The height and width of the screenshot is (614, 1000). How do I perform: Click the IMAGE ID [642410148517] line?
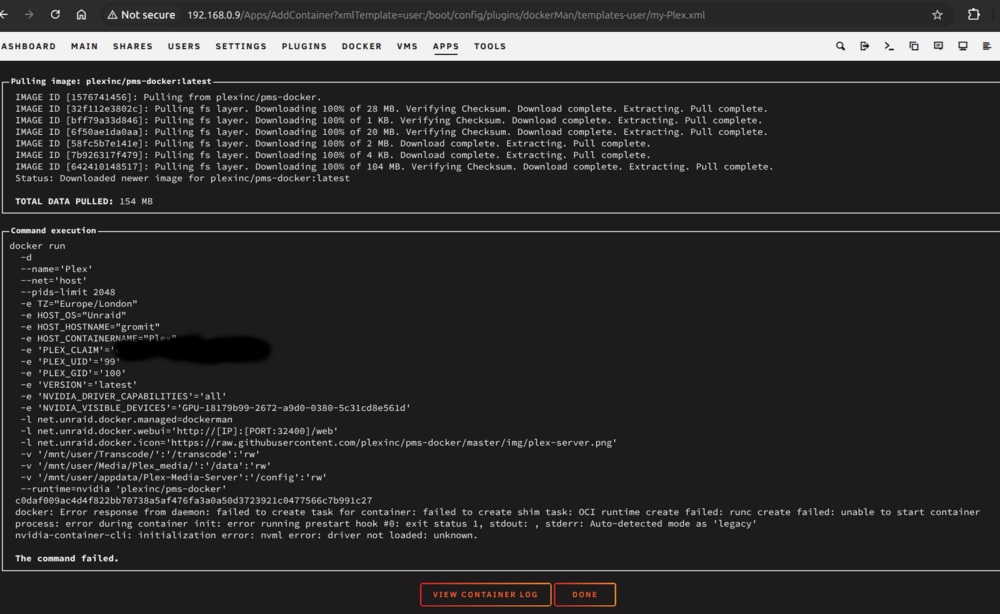pyautogui.click(x=394, y=167)
